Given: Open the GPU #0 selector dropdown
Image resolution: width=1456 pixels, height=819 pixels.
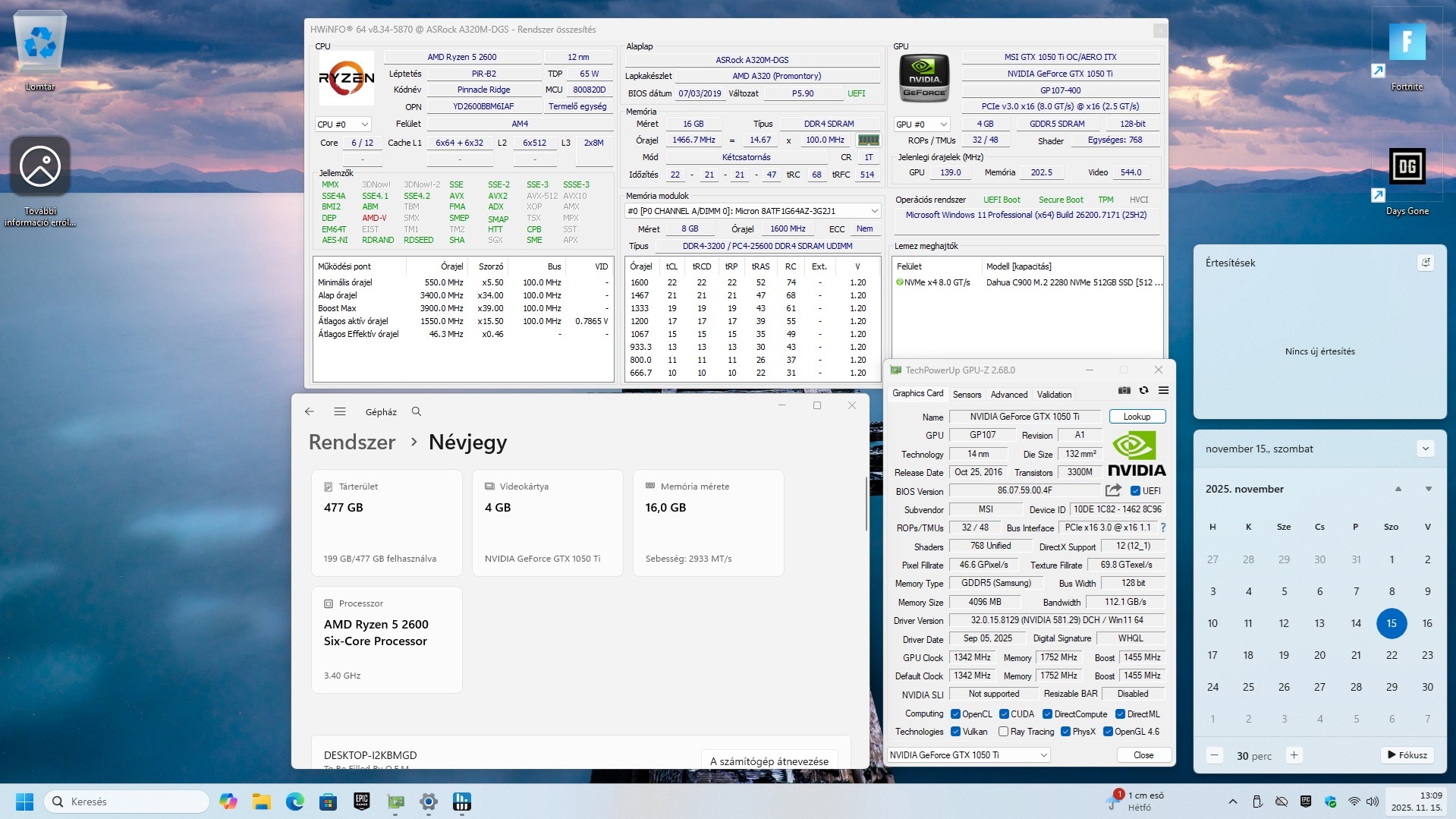Looking at the screenshot, I should [x=922, y=124].
